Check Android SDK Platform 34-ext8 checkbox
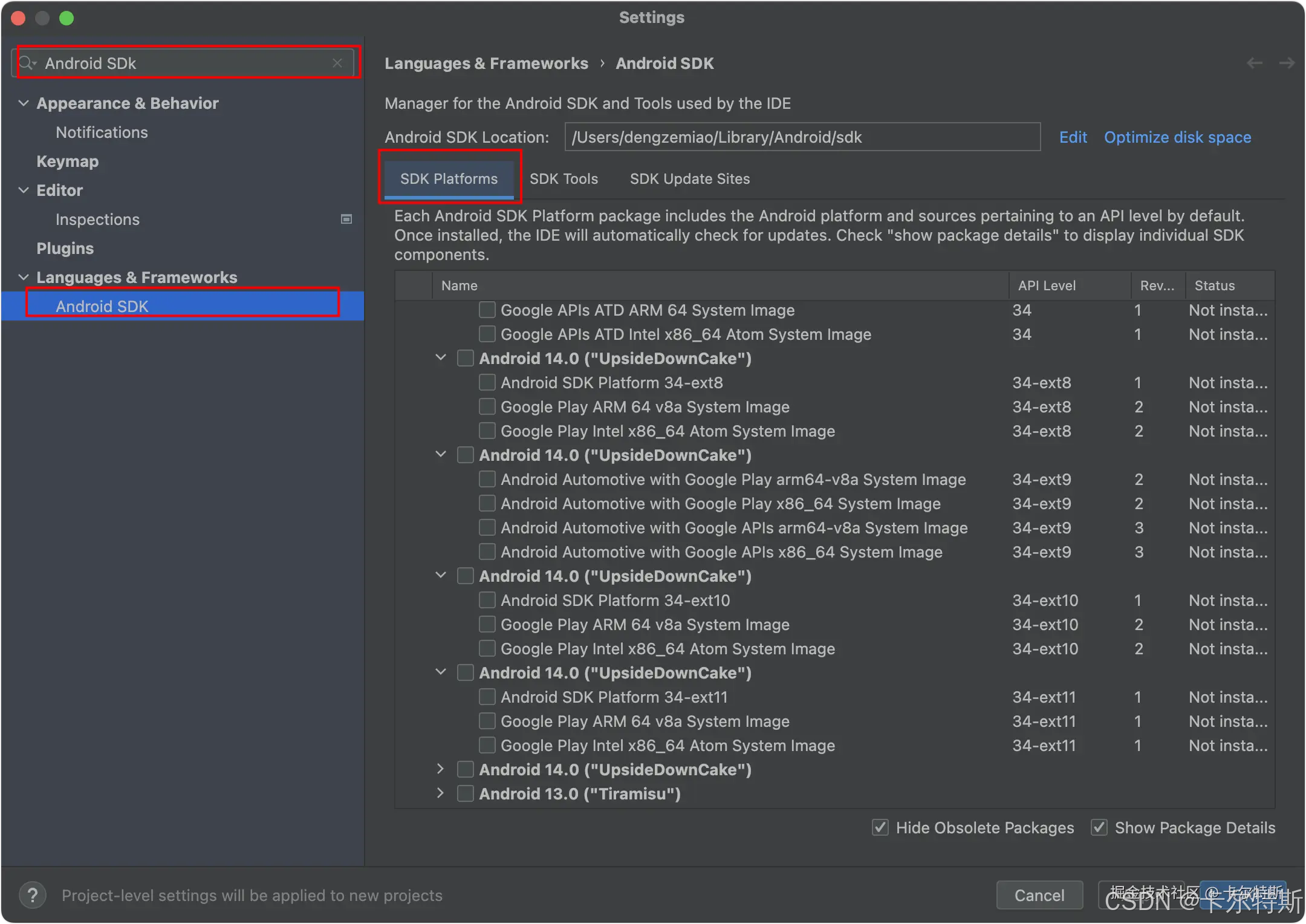 [487, 382]
